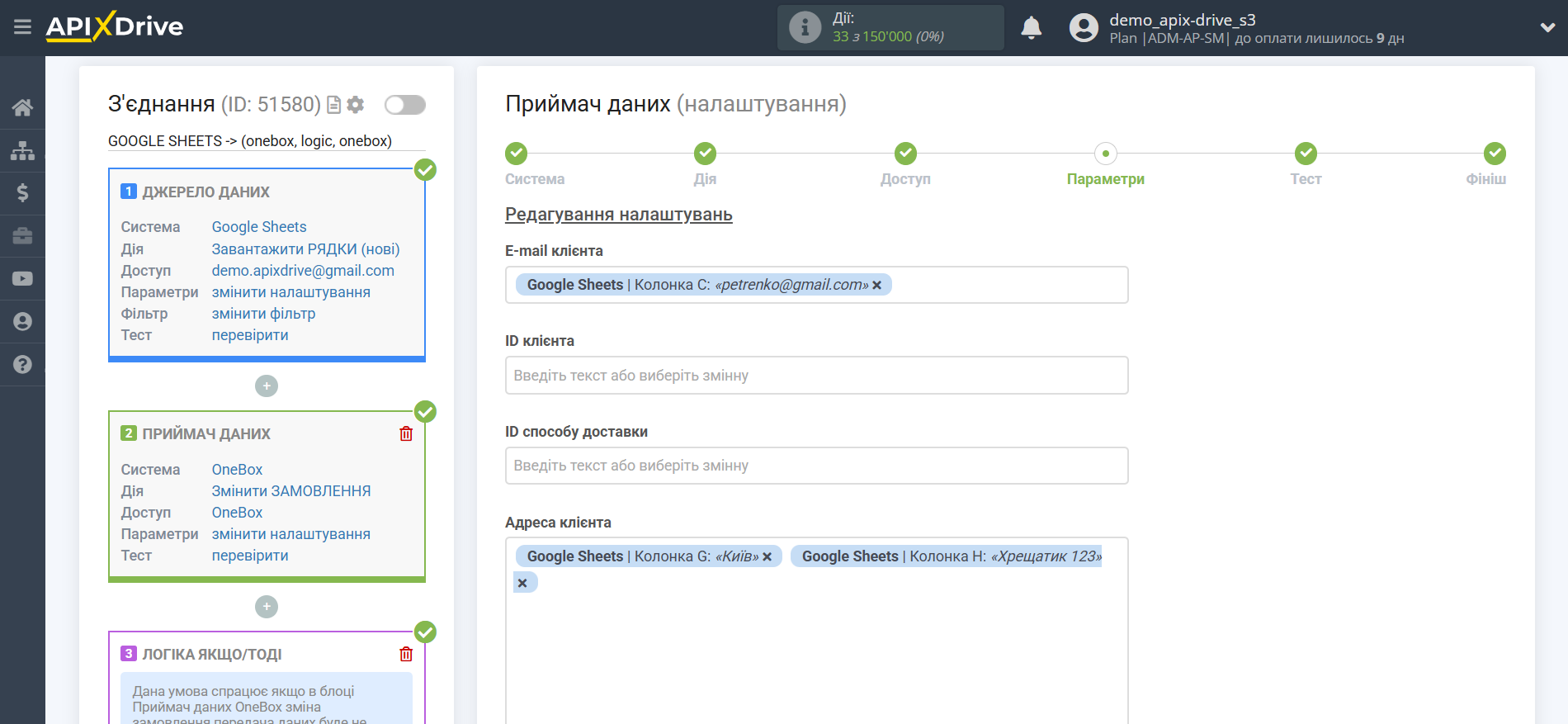Go to the Доступ step
The image size is (1568, 724).
(x=905, y=154)
